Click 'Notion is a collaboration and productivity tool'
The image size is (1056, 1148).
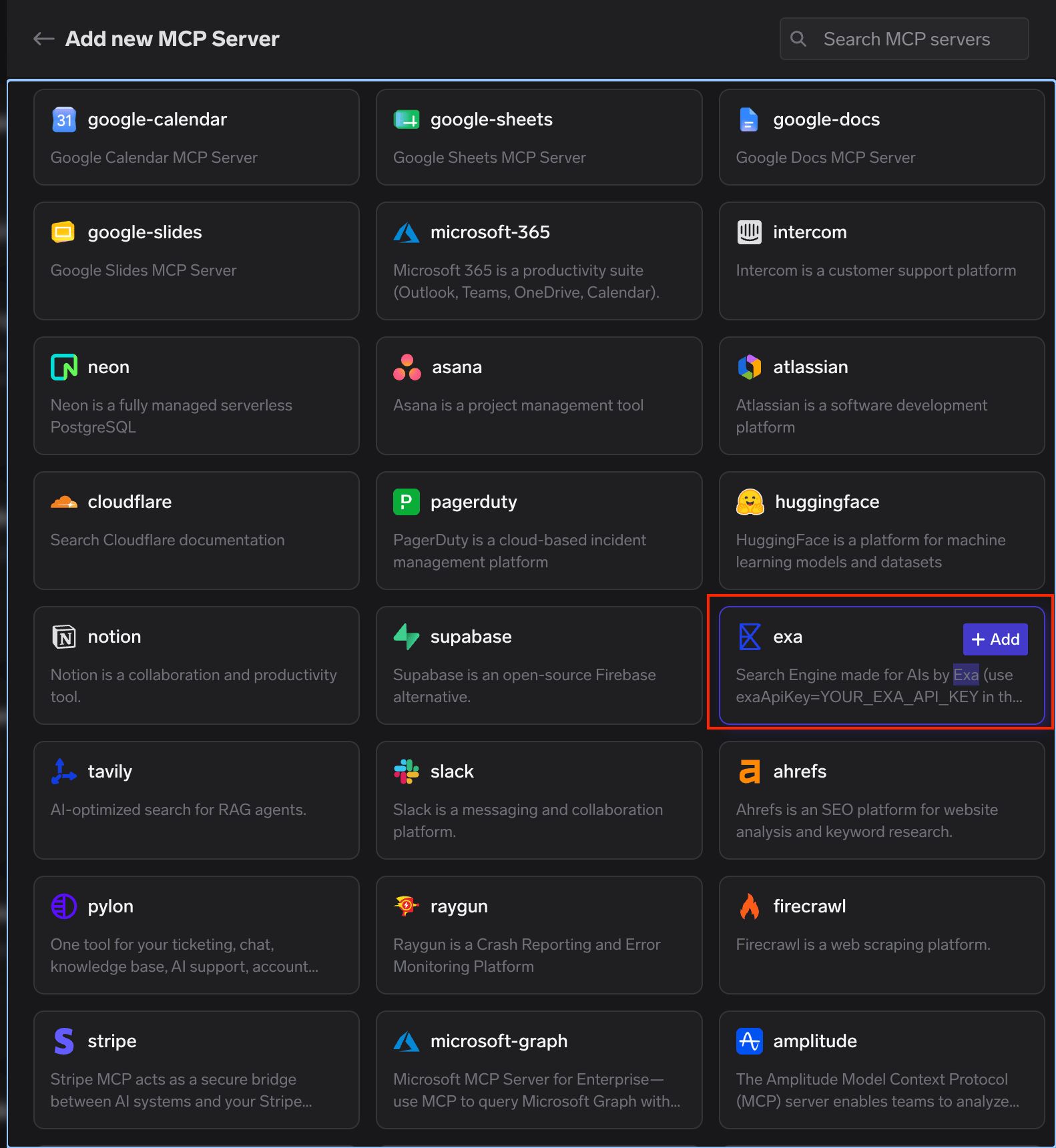(x=194, y=685)
